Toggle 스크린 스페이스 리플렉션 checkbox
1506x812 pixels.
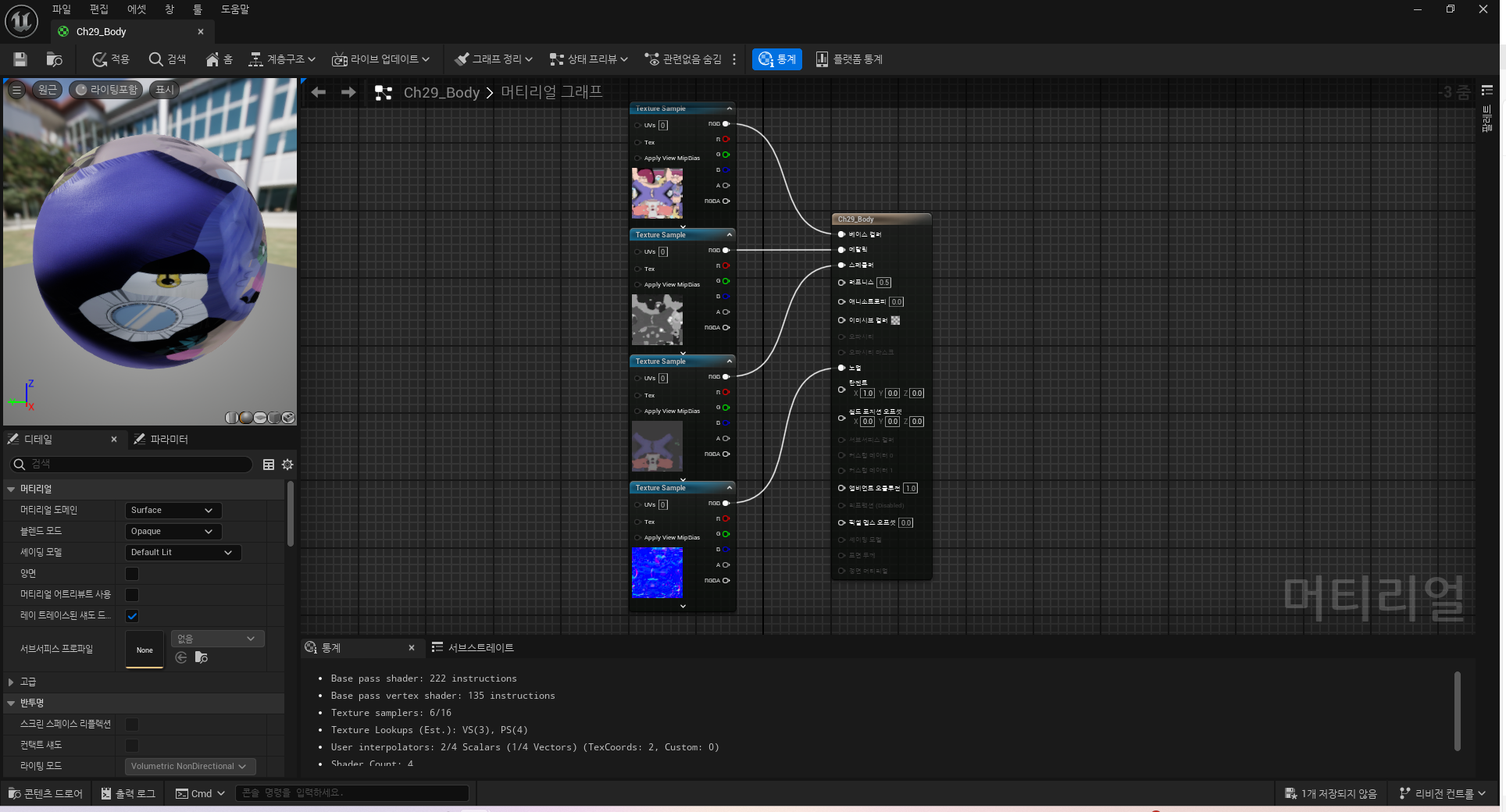(132, 725)
